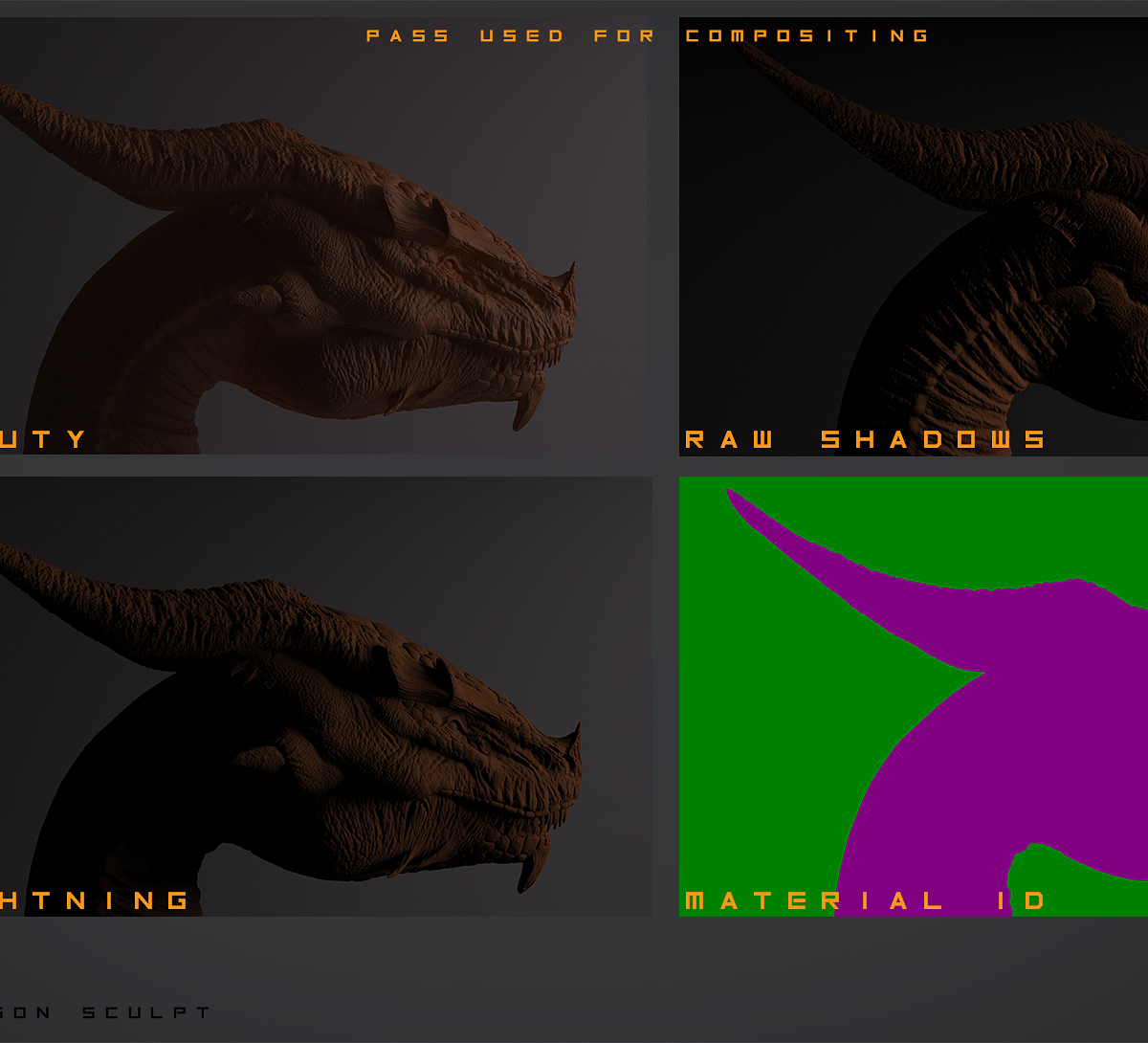Viewport: 1148px width, 1043px height.
Task: Click the green and purple Material ID image
Action: click(x=914, y=697)
